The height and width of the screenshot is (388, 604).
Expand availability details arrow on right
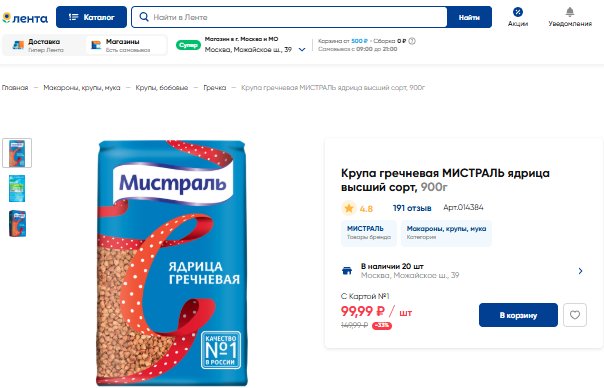coord(580,271)
